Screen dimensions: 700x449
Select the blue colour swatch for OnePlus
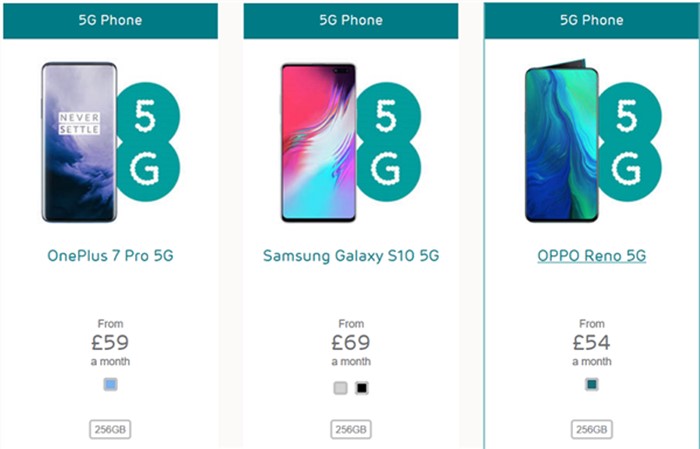point(110,384)
